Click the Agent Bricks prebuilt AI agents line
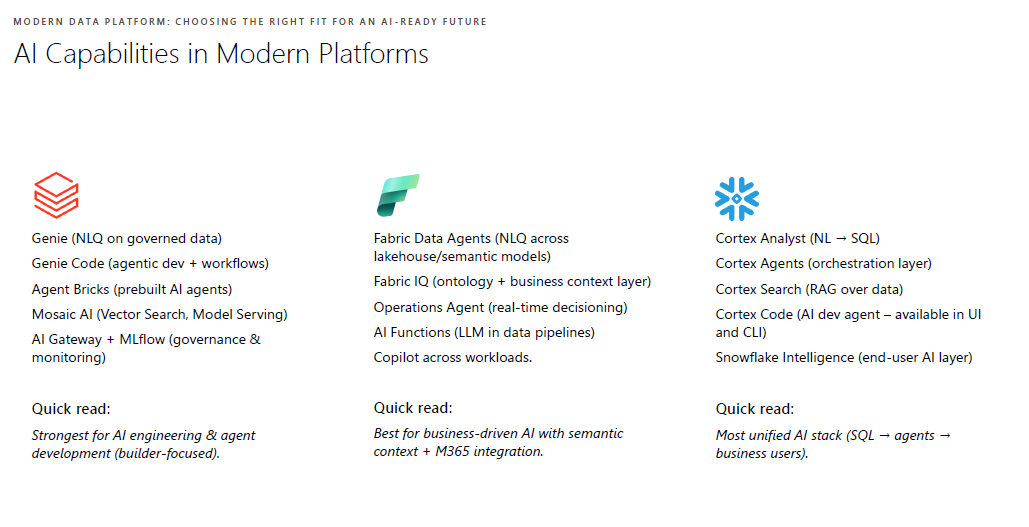This screenshot has height=527, width=1029. pos(132,289)
